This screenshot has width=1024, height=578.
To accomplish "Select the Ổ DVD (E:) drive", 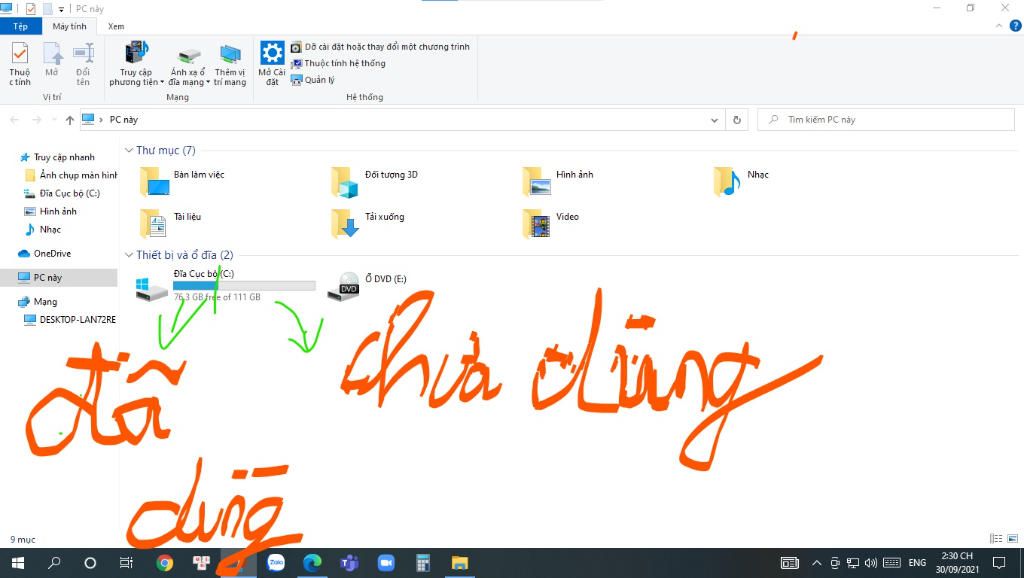I will pyautogui.click(x=367, y=285).
